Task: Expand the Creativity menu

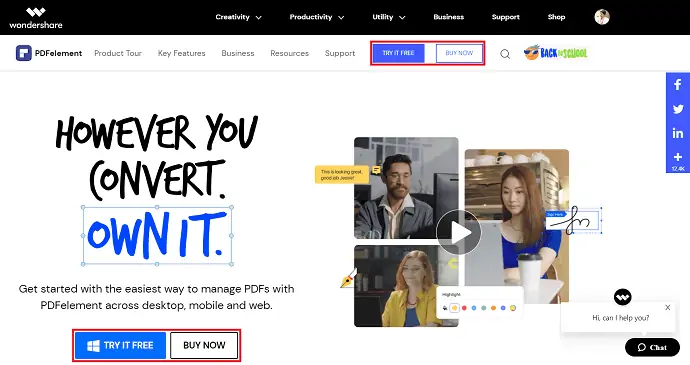Action: (239, 17)
